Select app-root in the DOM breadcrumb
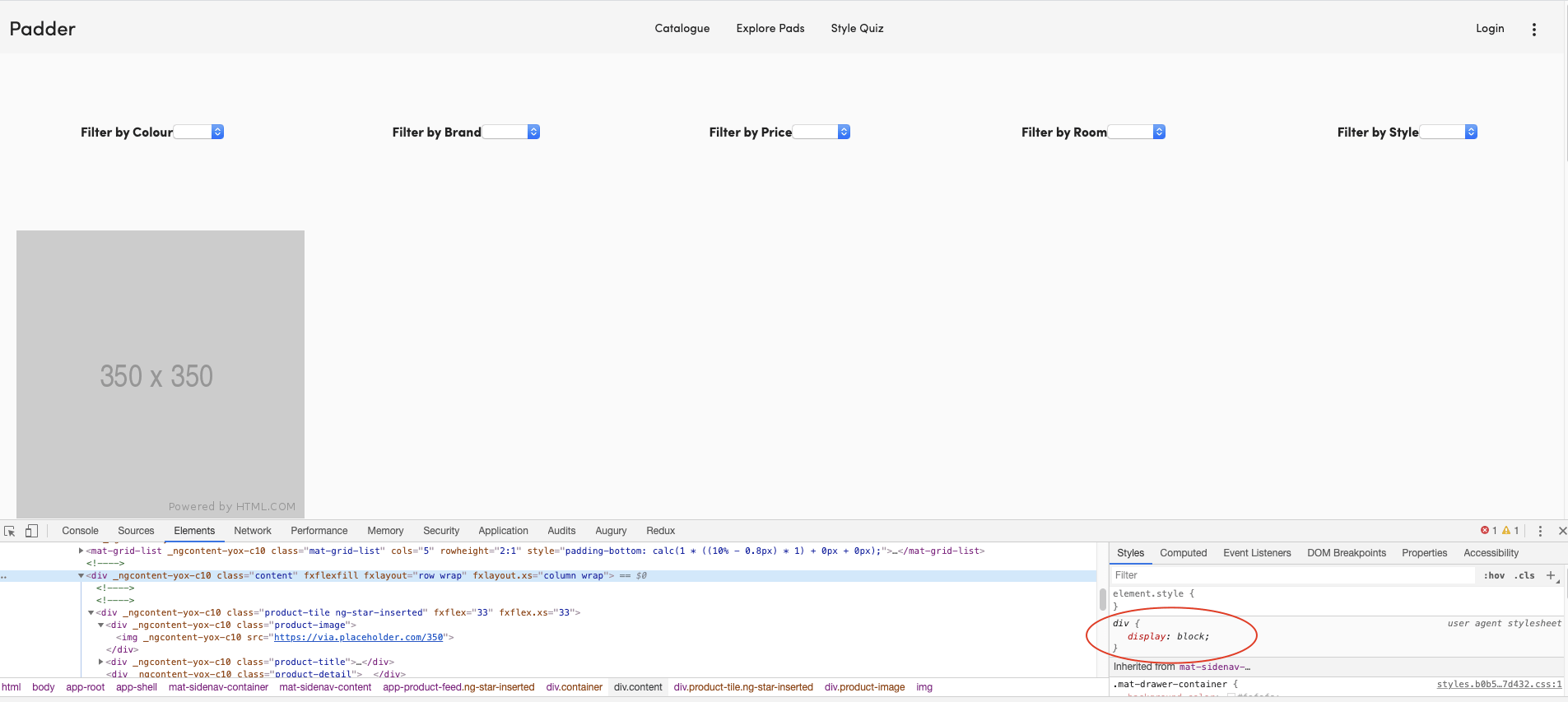 pyautogui.click(x=86, y=687)
